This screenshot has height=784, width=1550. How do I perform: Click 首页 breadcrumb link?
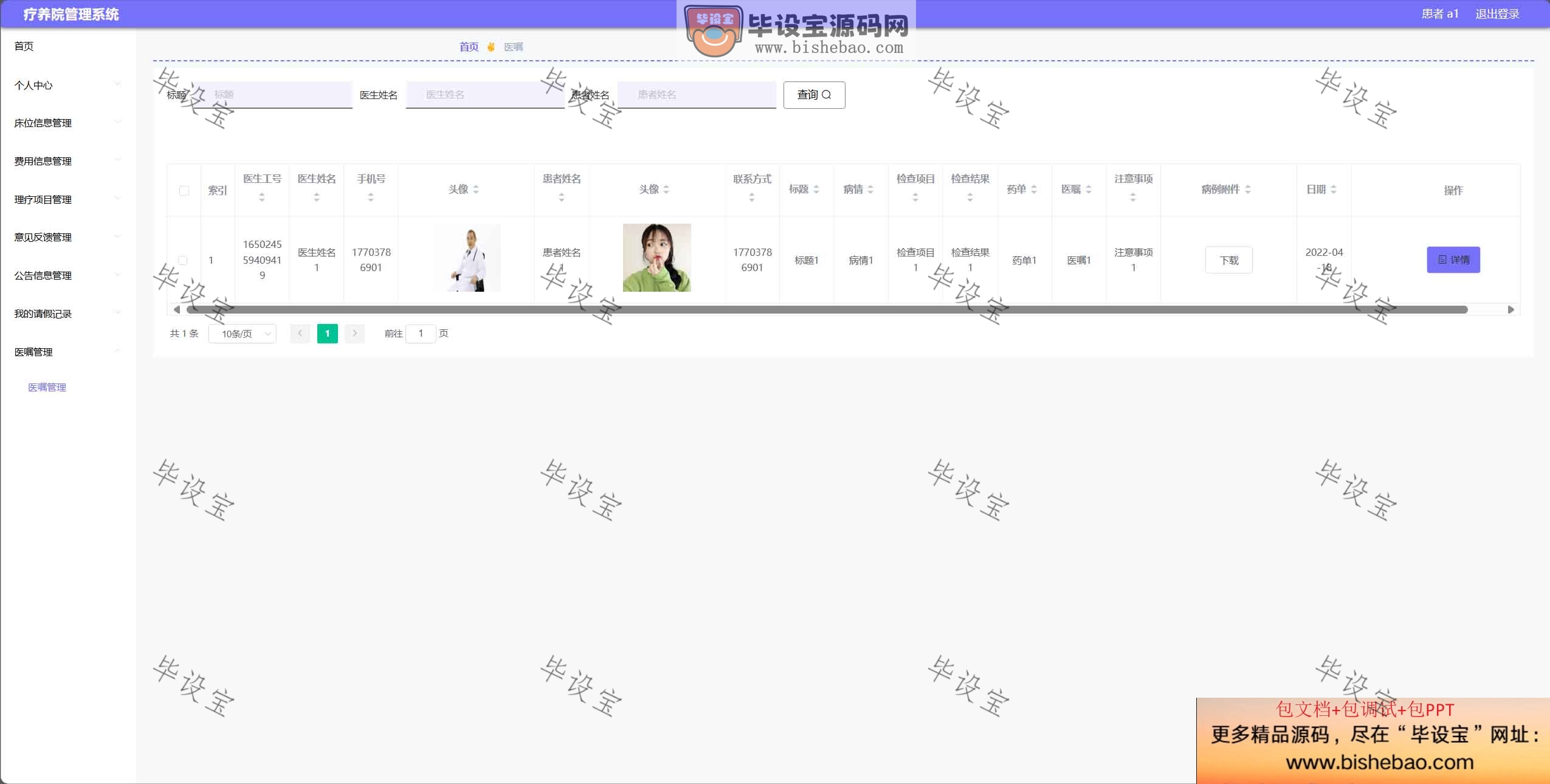pos(469,47)
